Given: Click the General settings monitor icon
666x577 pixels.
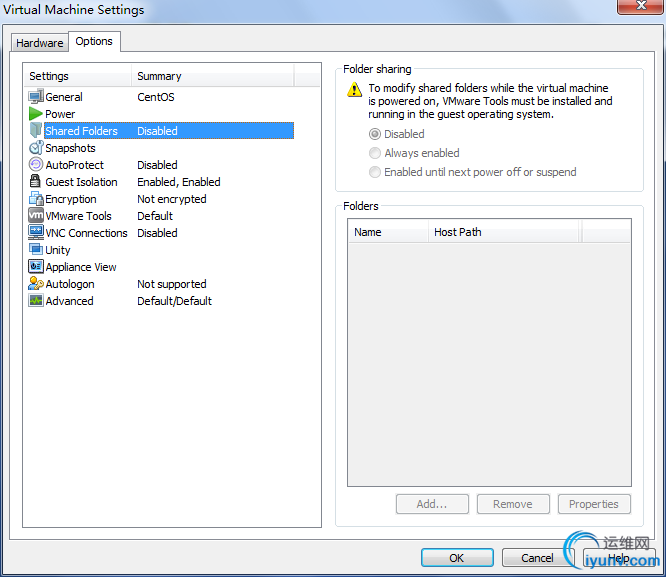Looking at the screenshot, I should click(36, 96).
